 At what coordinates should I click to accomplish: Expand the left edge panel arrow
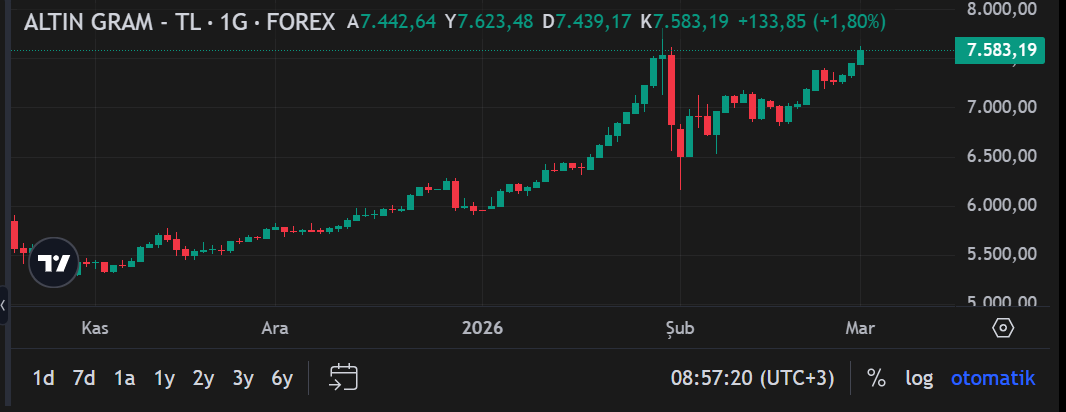[4, 304]
